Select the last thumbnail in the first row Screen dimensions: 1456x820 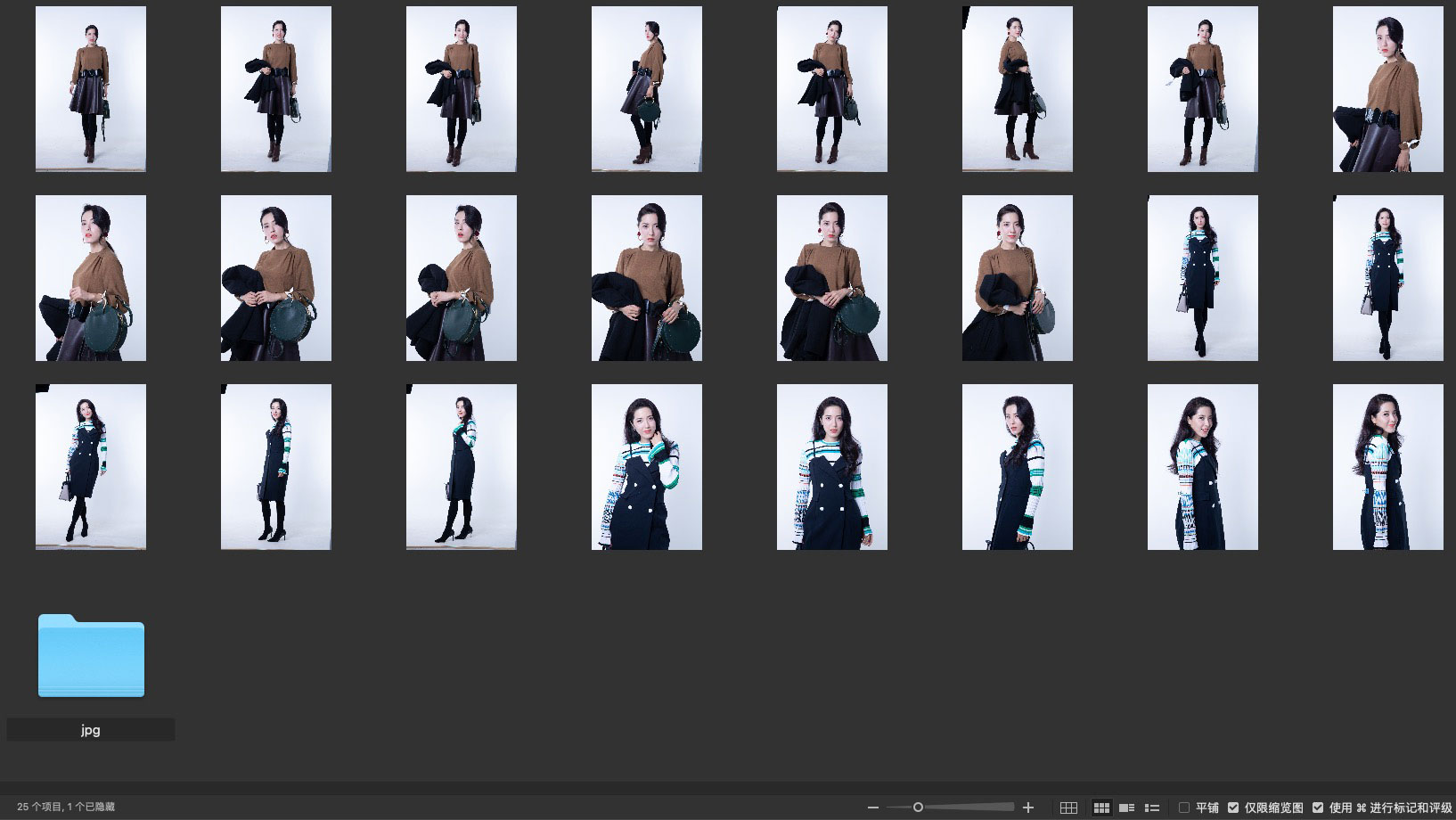point(1387,88)
